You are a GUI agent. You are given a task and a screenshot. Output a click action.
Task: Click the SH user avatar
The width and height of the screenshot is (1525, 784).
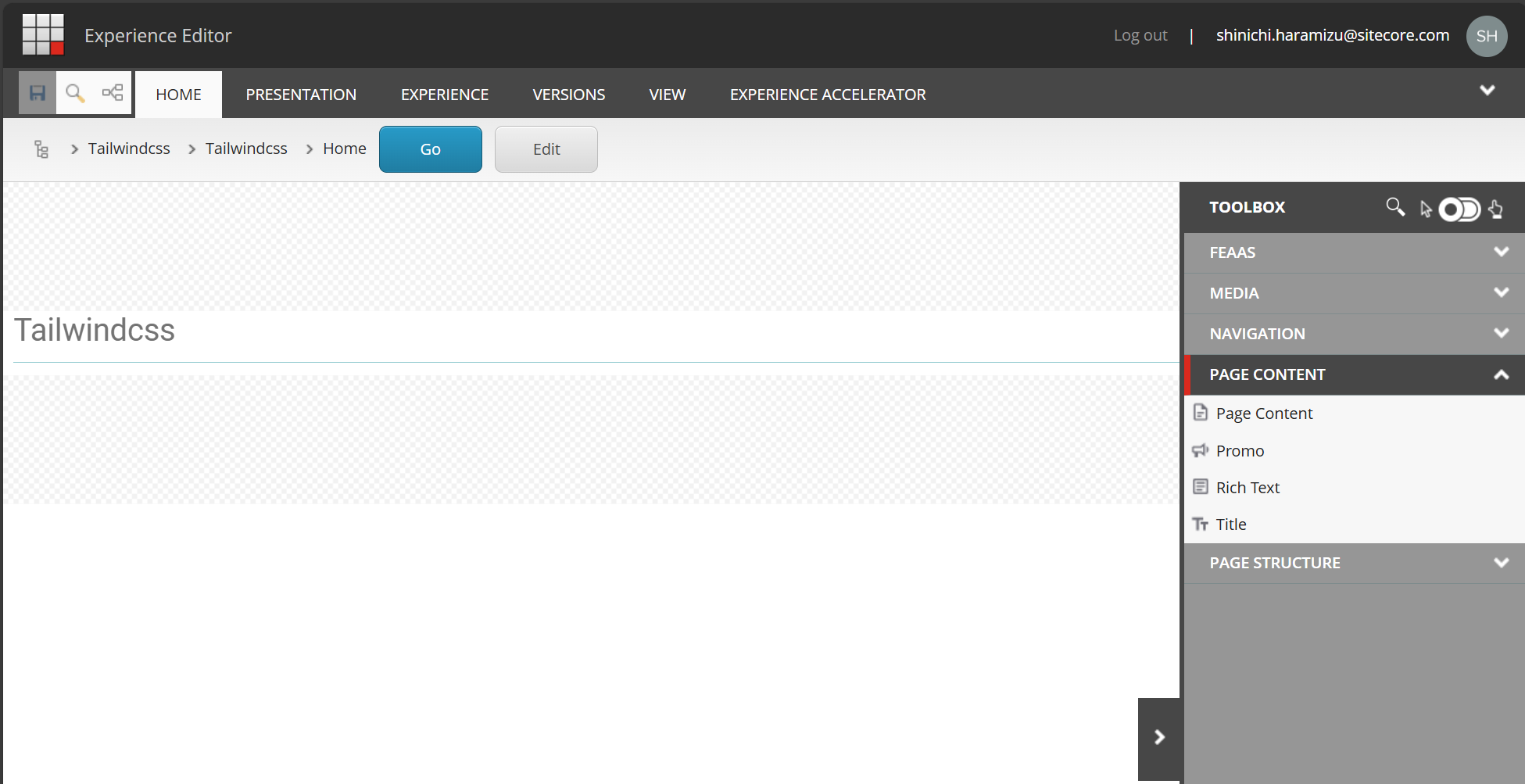[x=1487, y=36]
